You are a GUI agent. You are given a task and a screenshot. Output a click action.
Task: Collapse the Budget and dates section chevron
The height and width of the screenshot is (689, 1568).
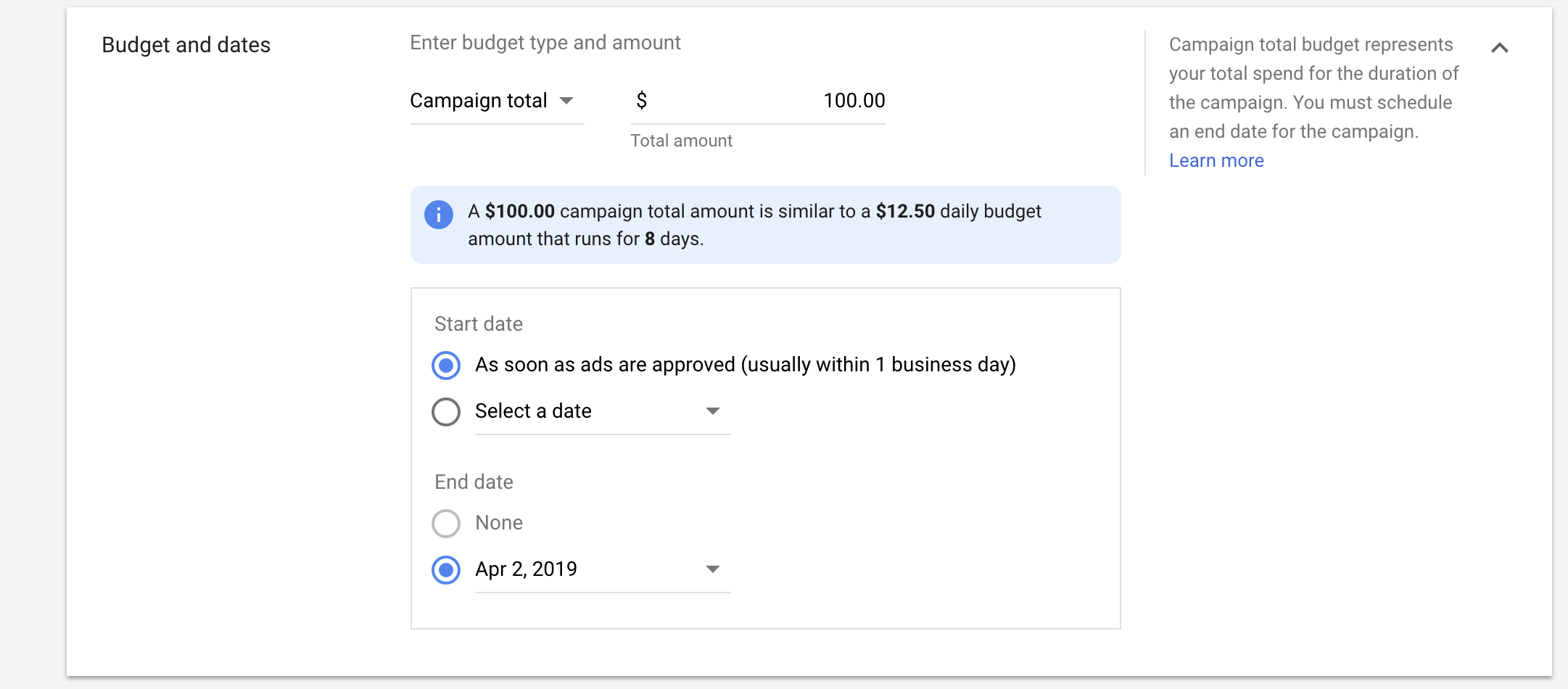coord(1499,48)
